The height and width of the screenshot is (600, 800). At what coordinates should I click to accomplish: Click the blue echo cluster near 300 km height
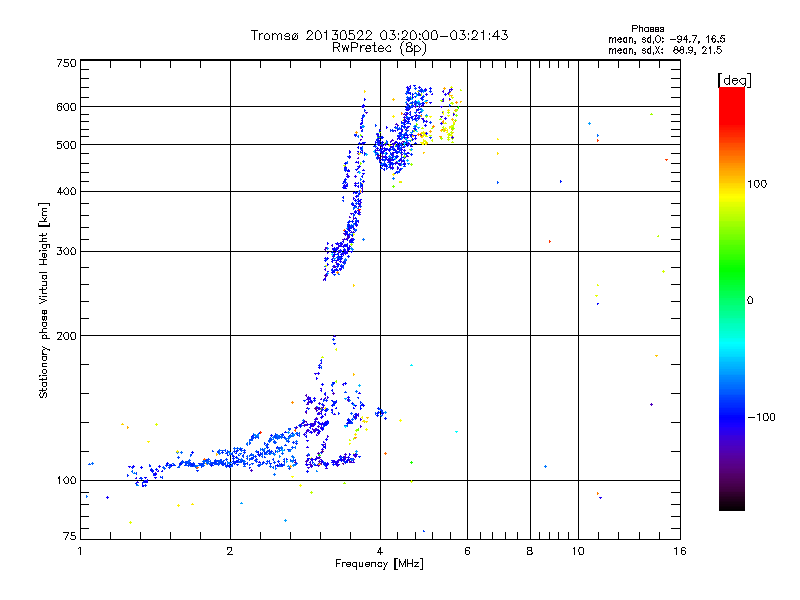coord(339,255)
